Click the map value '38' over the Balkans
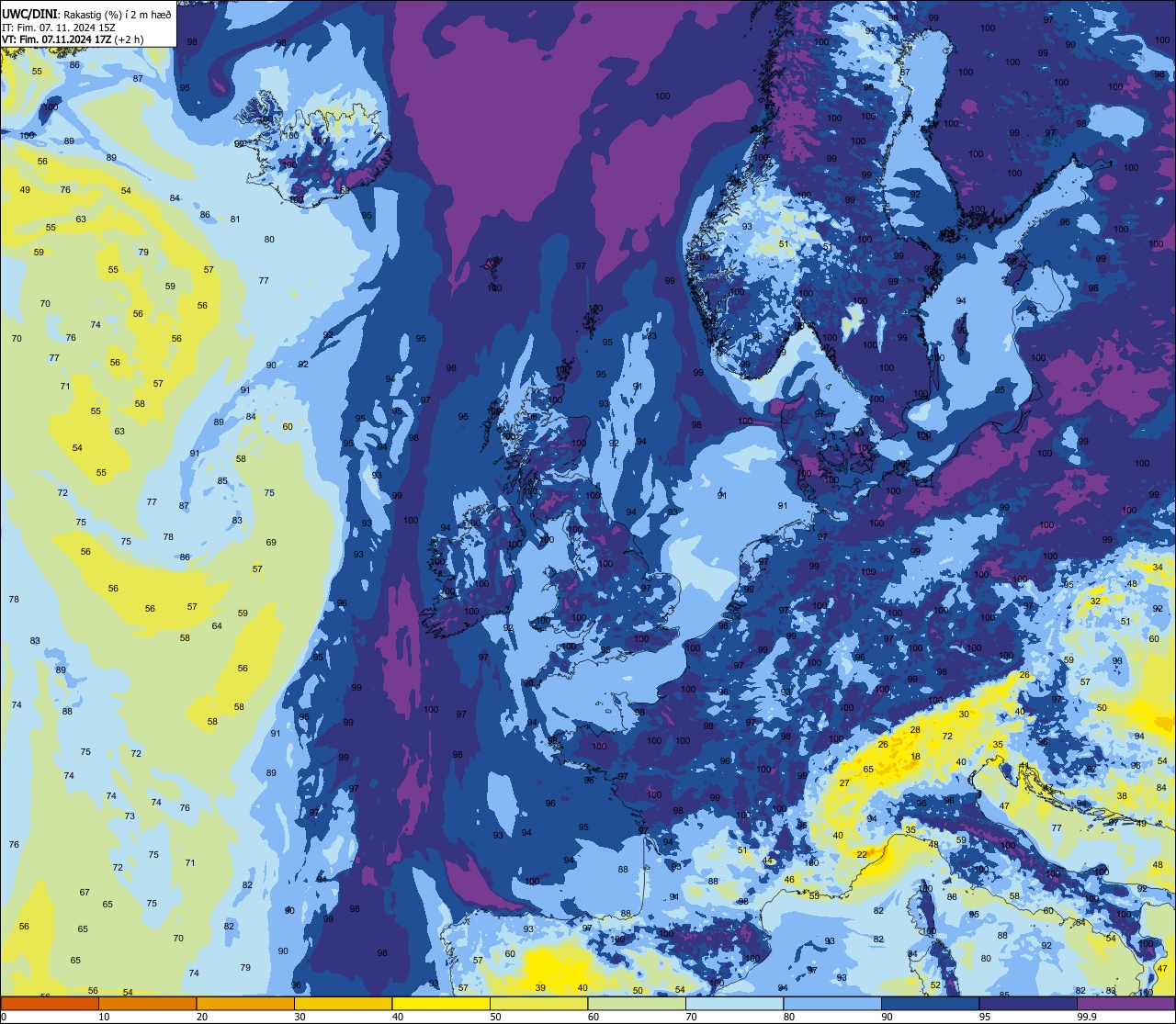Image resolution: width=1176 pixels, height=1024 pixels. pyautogui.click(x=1122, y=795)
